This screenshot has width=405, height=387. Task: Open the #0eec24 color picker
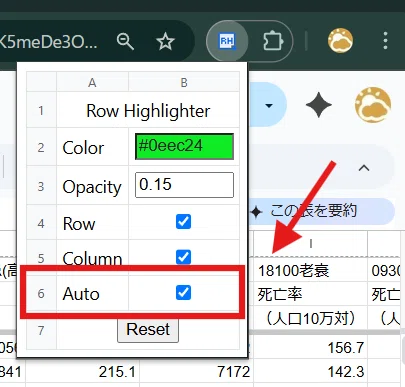pos(184,146)
